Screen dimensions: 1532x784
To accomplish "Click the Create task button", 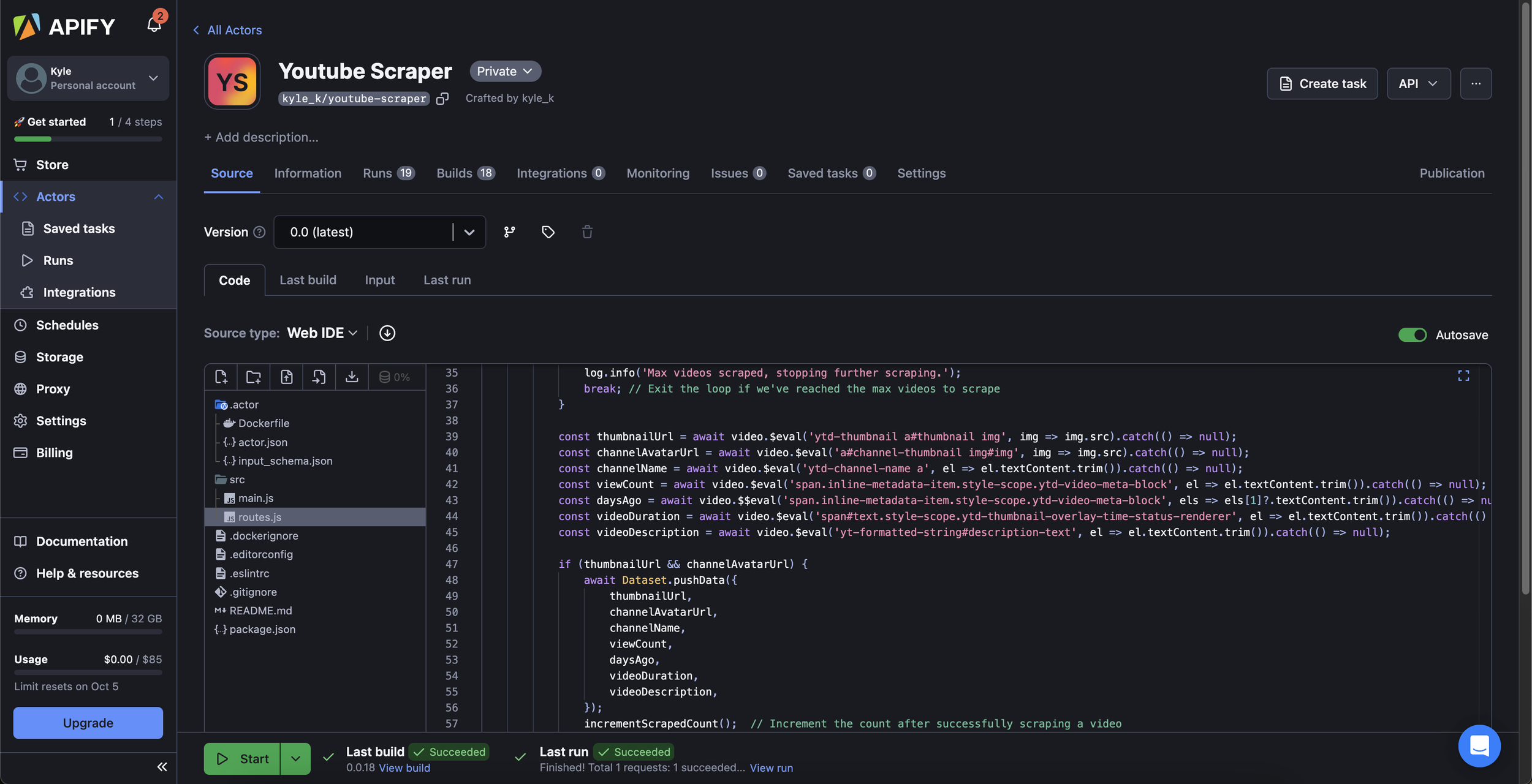I will click(x=1322, y=84).
